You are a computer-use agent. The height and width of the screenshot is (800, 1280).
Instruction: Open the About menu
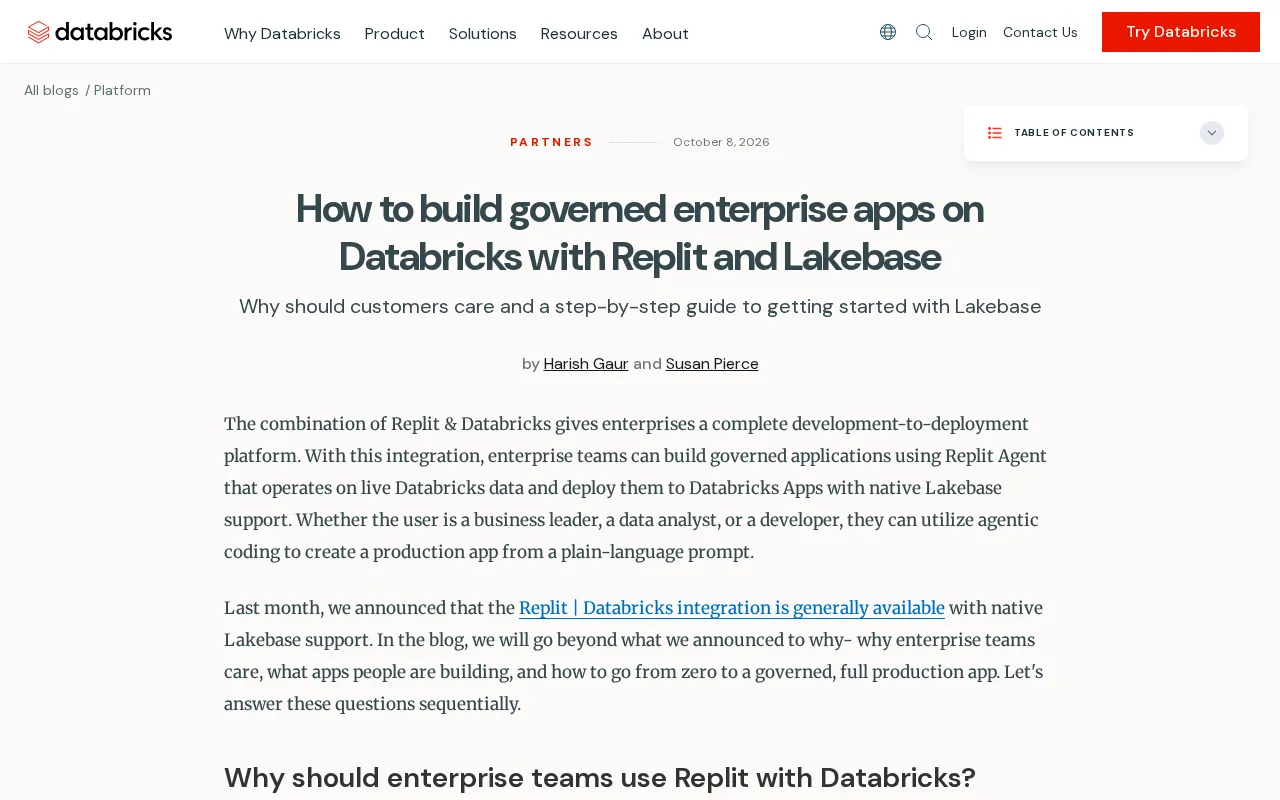pos(665,33)
